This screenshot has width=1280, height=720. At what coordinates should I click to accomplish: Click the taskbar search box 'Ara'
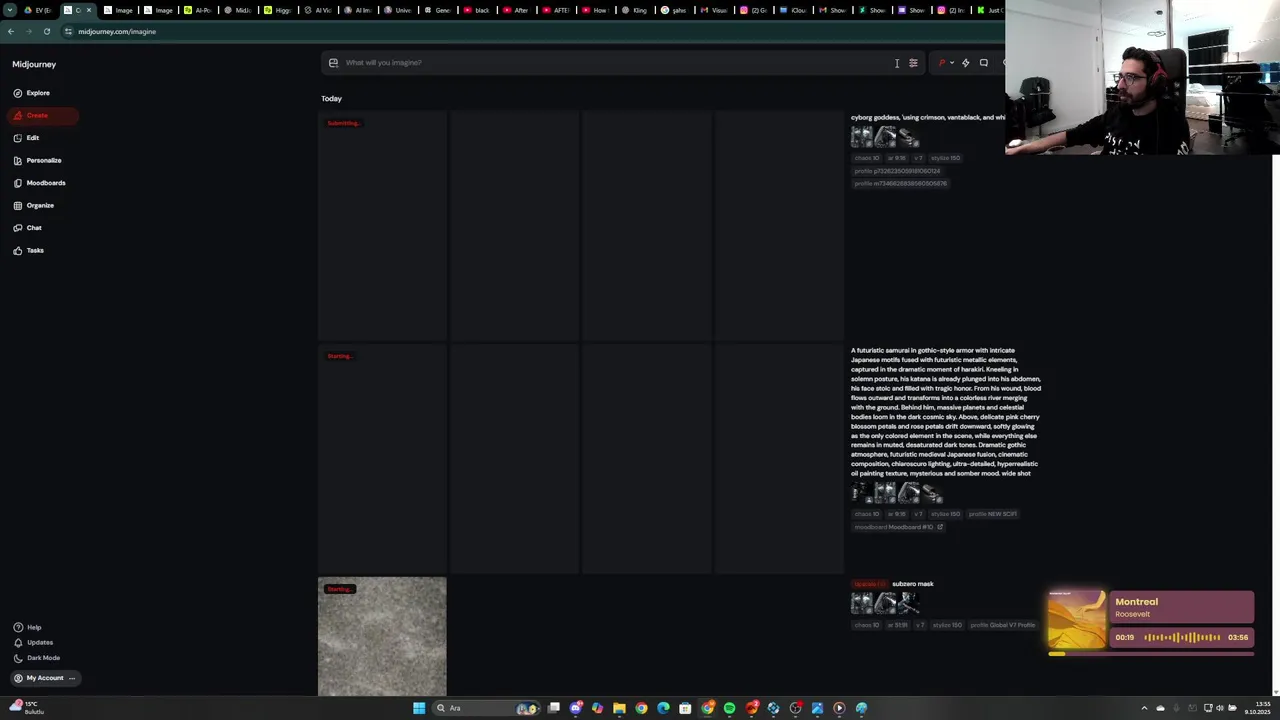(484, 708)
